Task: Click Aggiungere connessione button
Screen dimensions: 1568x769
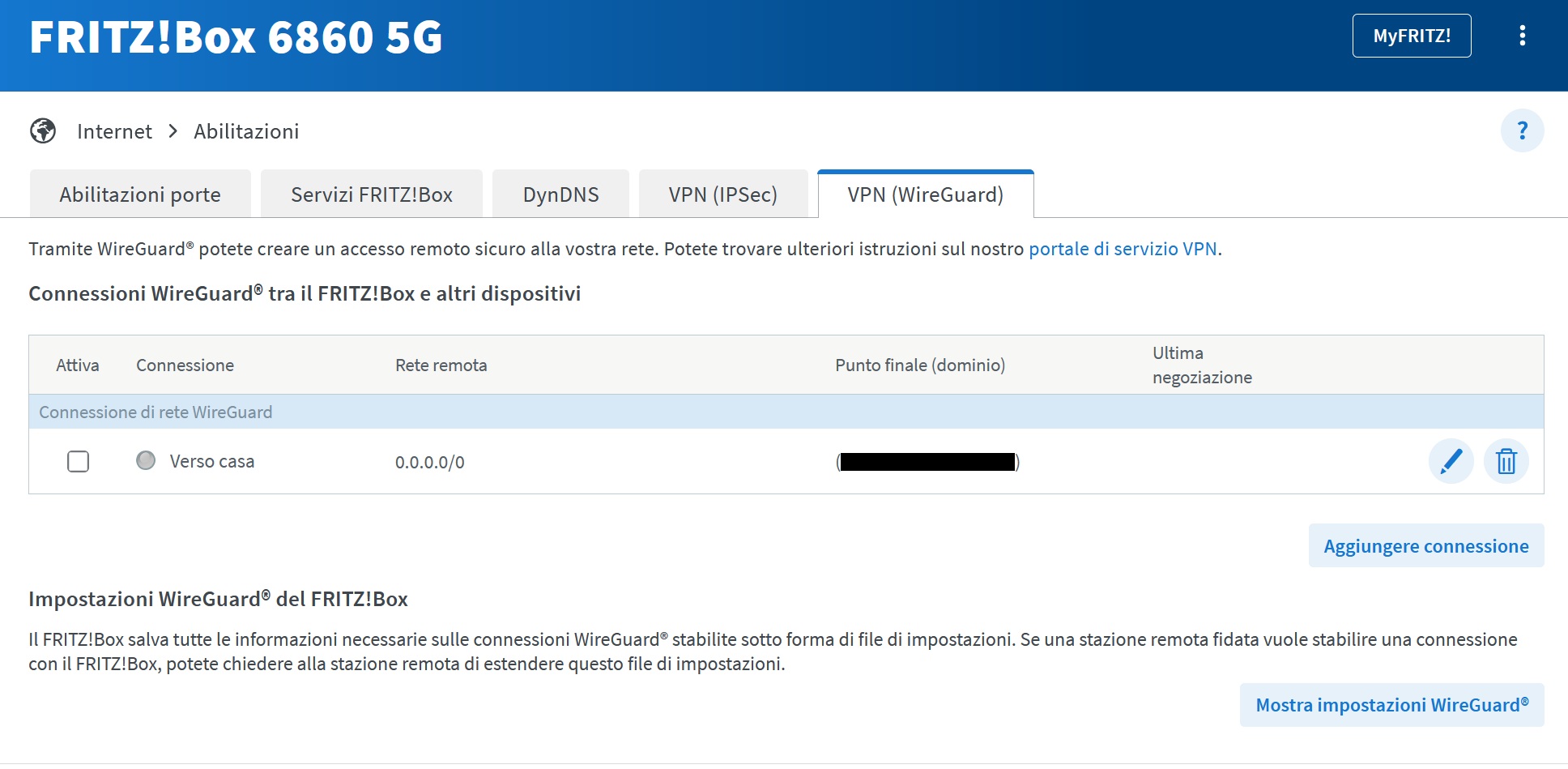Action: click(x=1426, y=545)
